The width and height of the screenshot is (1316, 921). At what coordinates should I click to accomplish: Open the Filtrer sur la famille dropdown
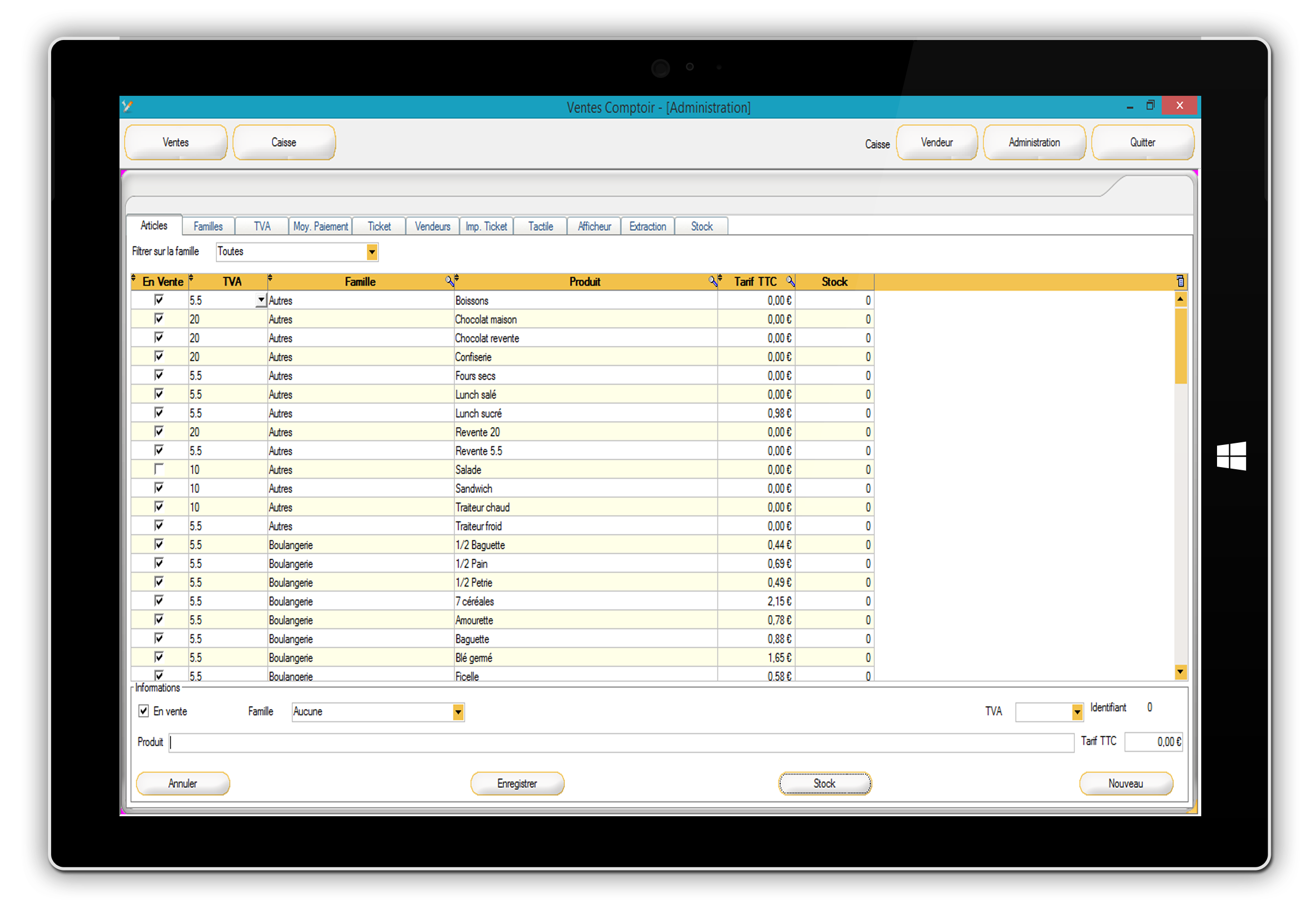[x=372, y=252]
